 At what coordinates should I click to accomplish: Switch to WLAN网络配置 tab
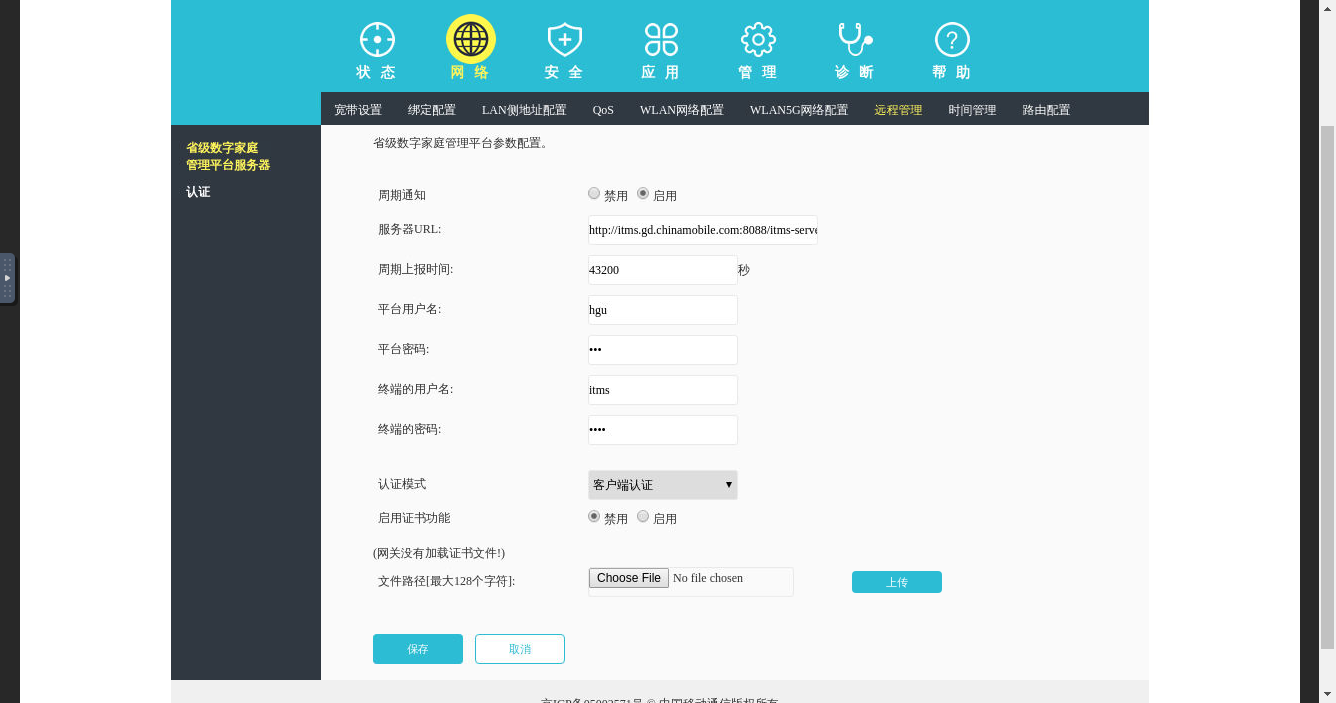pyautogui.click(x=682, y=110)
